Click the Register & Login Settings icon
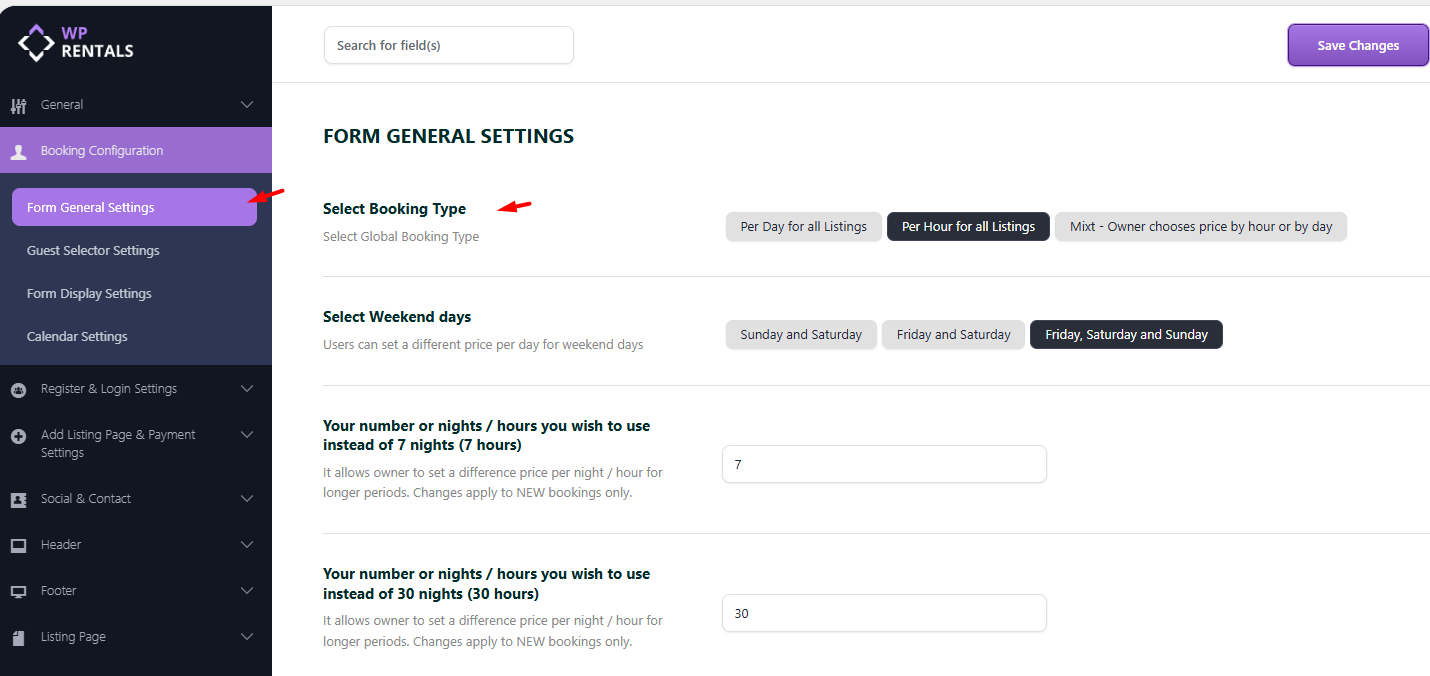Image resolution: width=1430 pixels, height=676 pixels. tap(18, 390)
